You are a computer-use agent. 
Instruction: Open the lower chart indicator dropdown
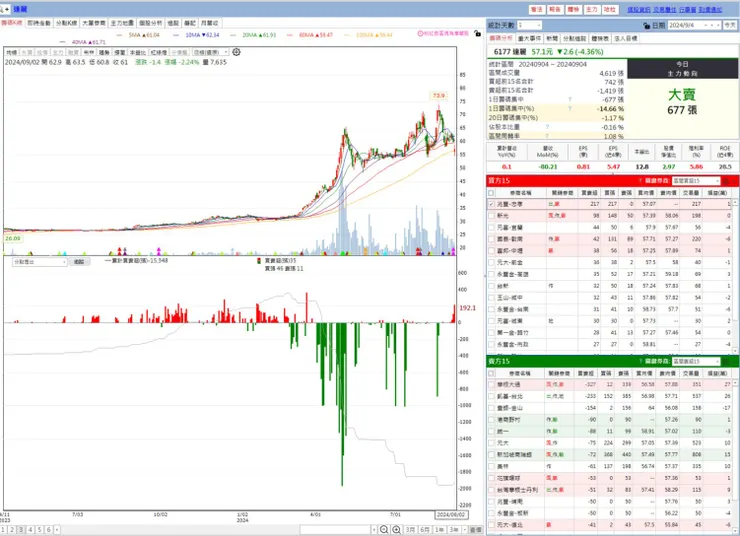coord(40,262)
